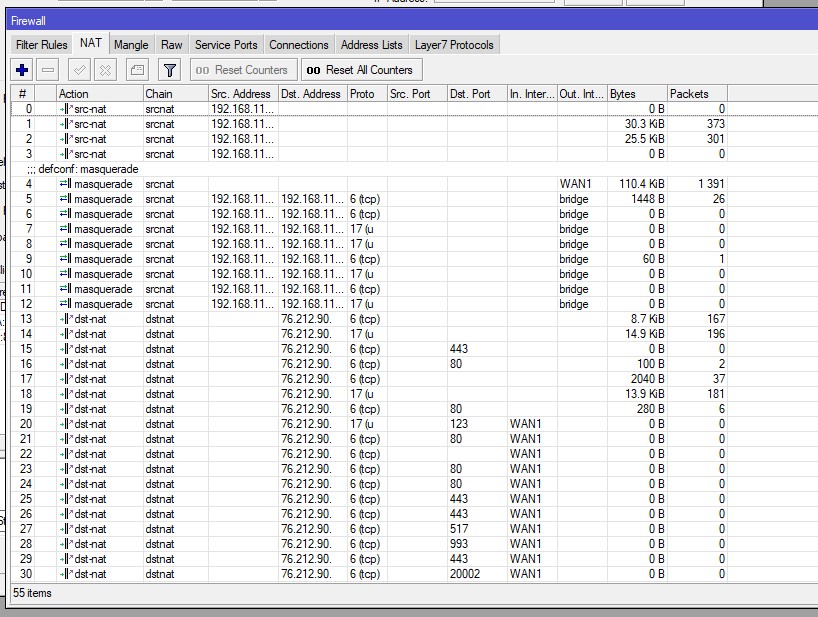This screenshot has height=617, width=818.
Task: Click bytes 280 B in rule 19
Action: [651, 409]
